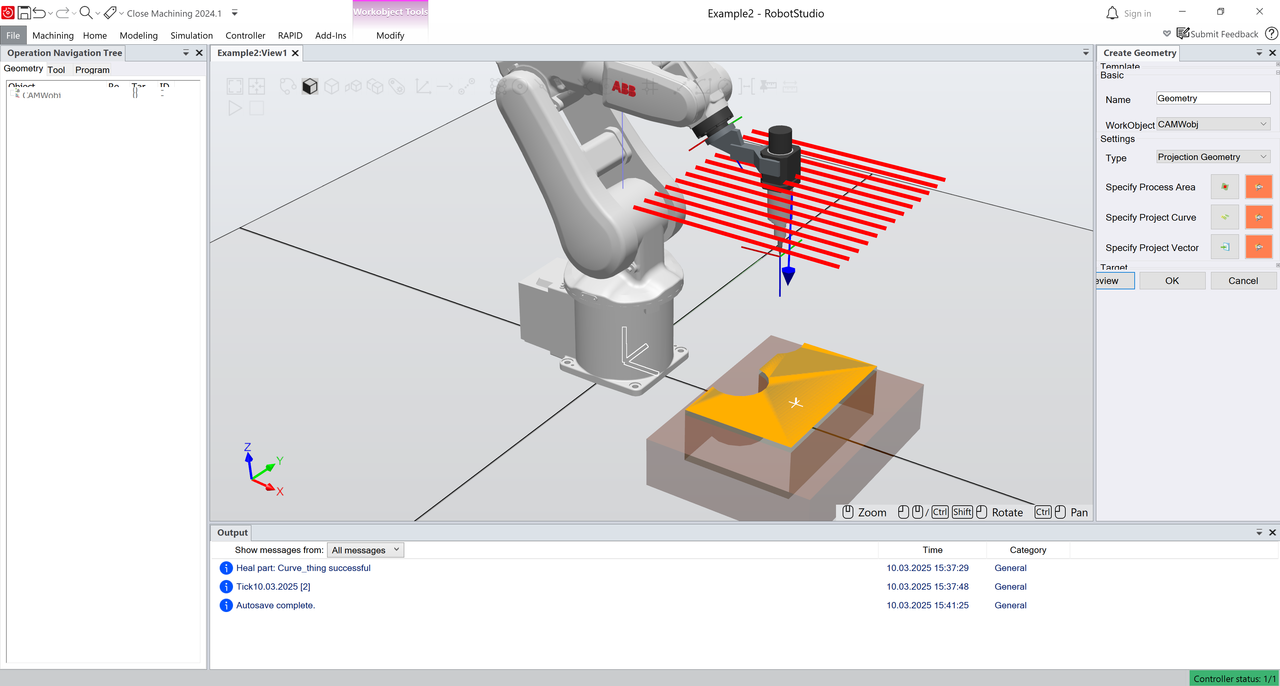The image size is (1280, 686).
Task: Toggle the wireframe cube selection mode
Action: pos(332,86)
